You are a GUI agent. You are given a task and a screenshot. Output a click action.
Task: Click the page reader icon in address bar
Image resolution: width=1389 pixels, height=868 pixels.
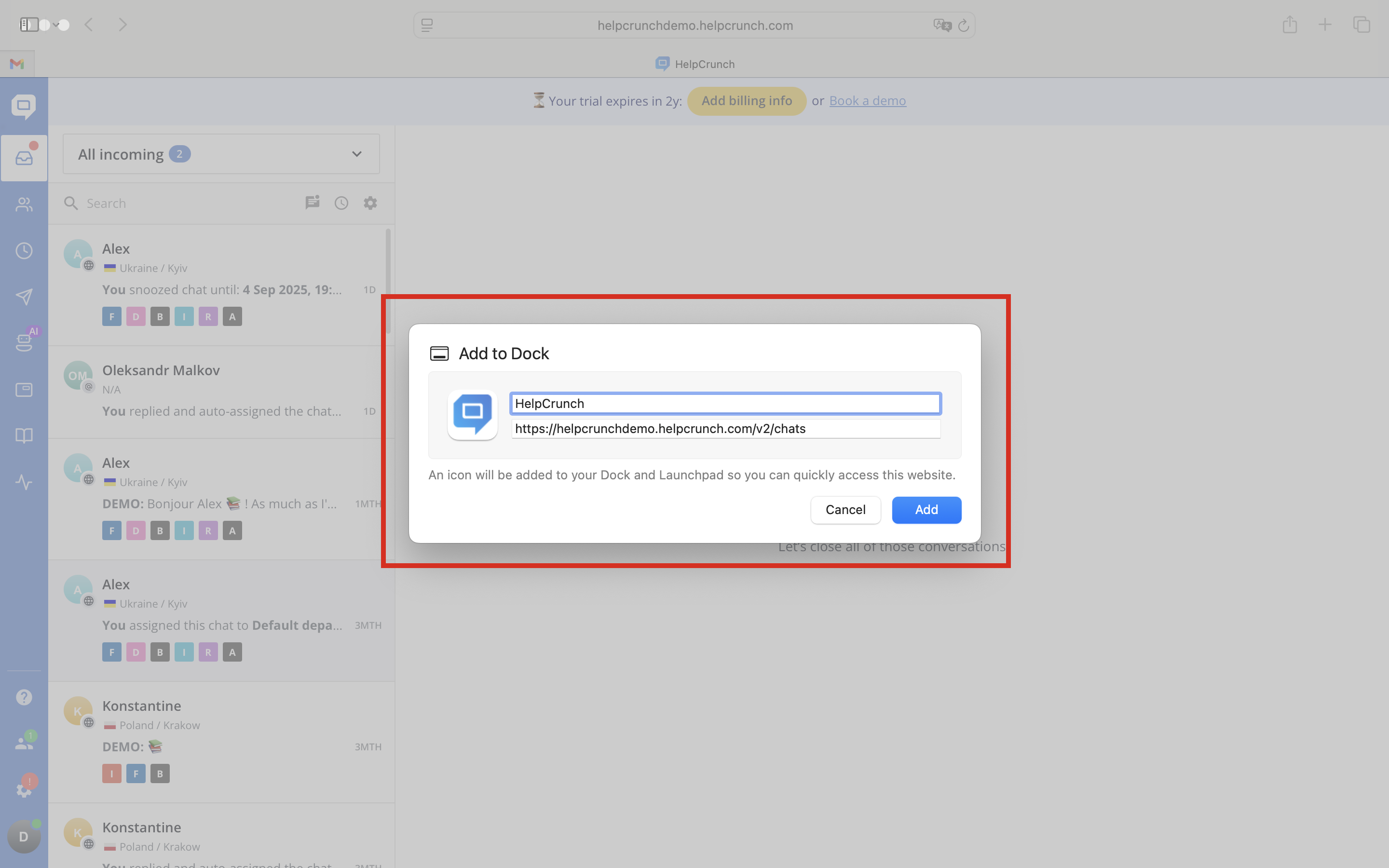(426, 25)
